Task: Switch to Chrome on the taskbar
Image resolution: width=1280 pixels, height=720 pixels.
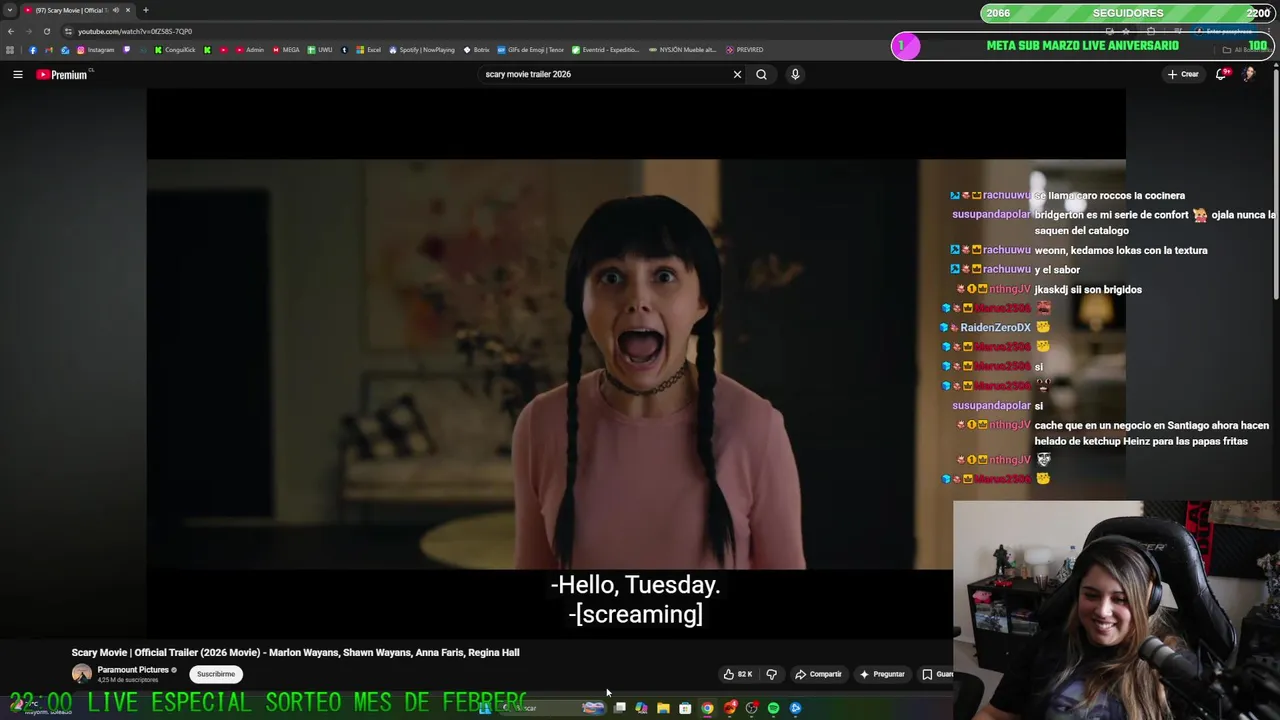Action: tap(707, 708)
